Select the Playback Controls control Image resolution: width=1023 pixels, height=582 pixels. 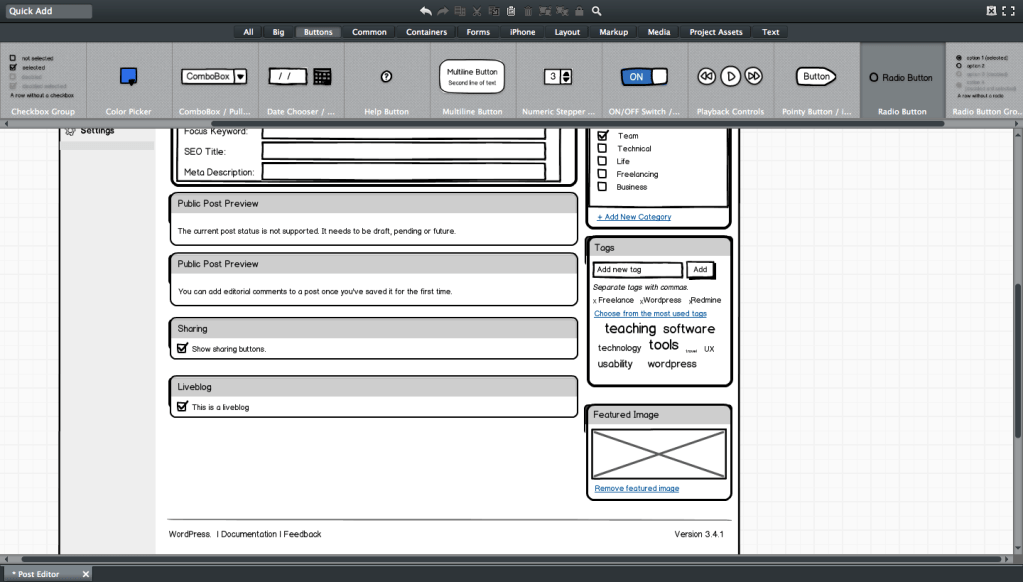pyautogui.click(x=729, y=76)
